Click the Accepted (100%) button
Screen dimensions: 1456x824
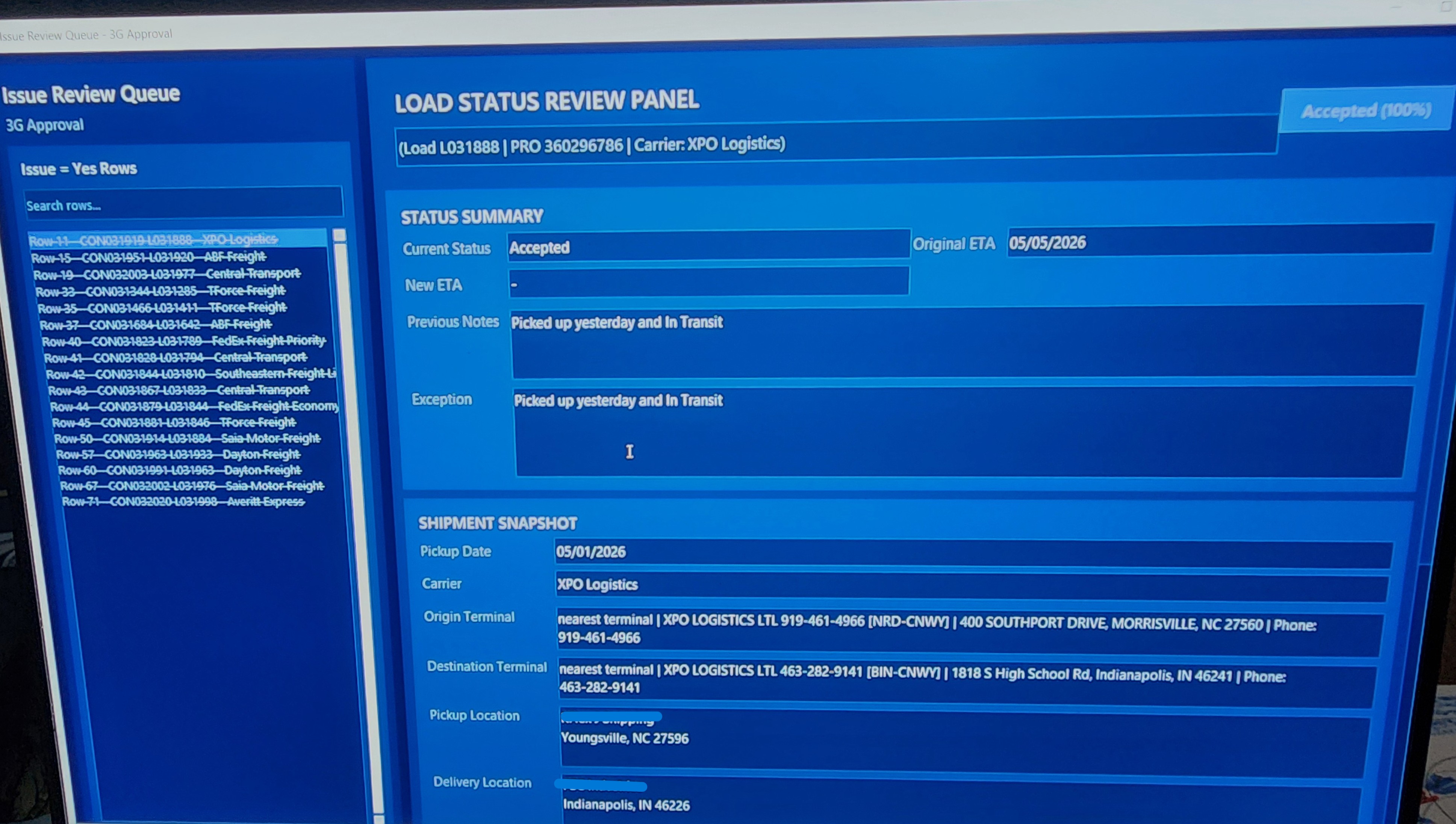1366,110
